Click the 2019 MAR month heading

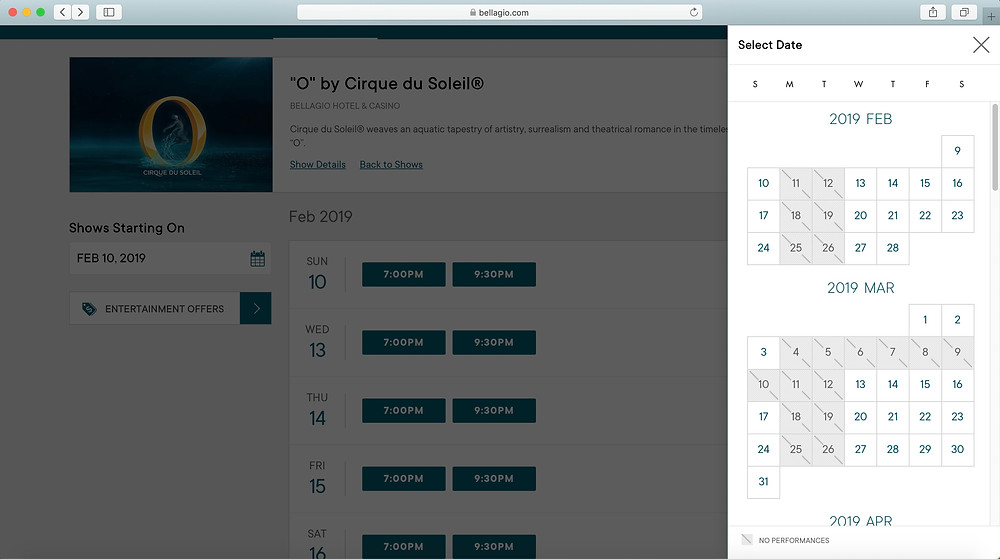point(860,288)
